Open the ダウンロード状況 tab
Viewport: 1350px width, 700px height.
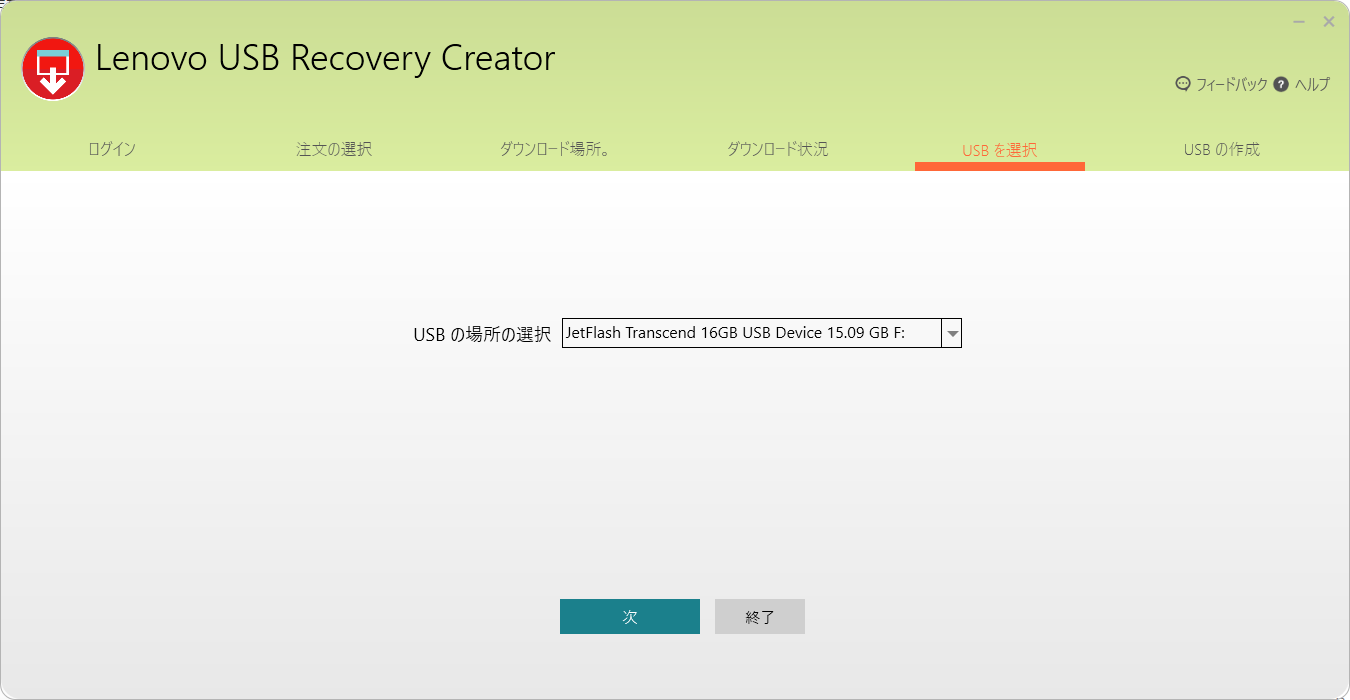click(777, 150)
